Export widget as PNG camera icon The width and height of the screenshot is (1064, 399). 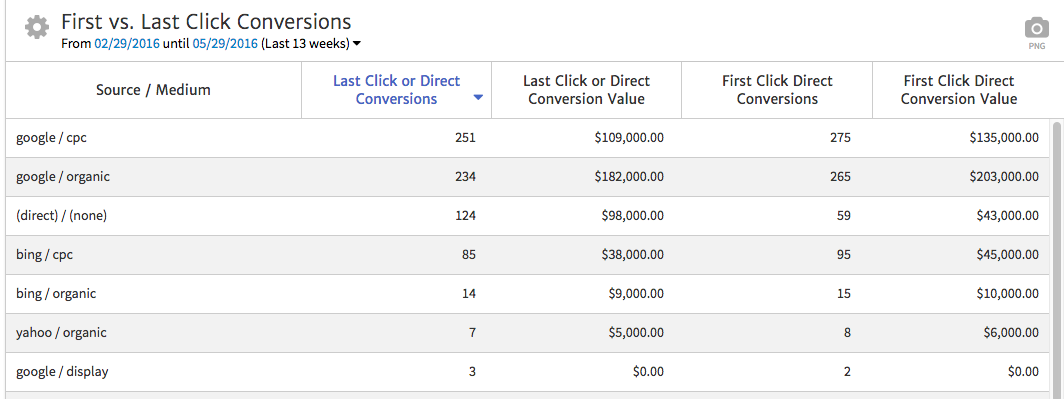[x=1036, y=33]
